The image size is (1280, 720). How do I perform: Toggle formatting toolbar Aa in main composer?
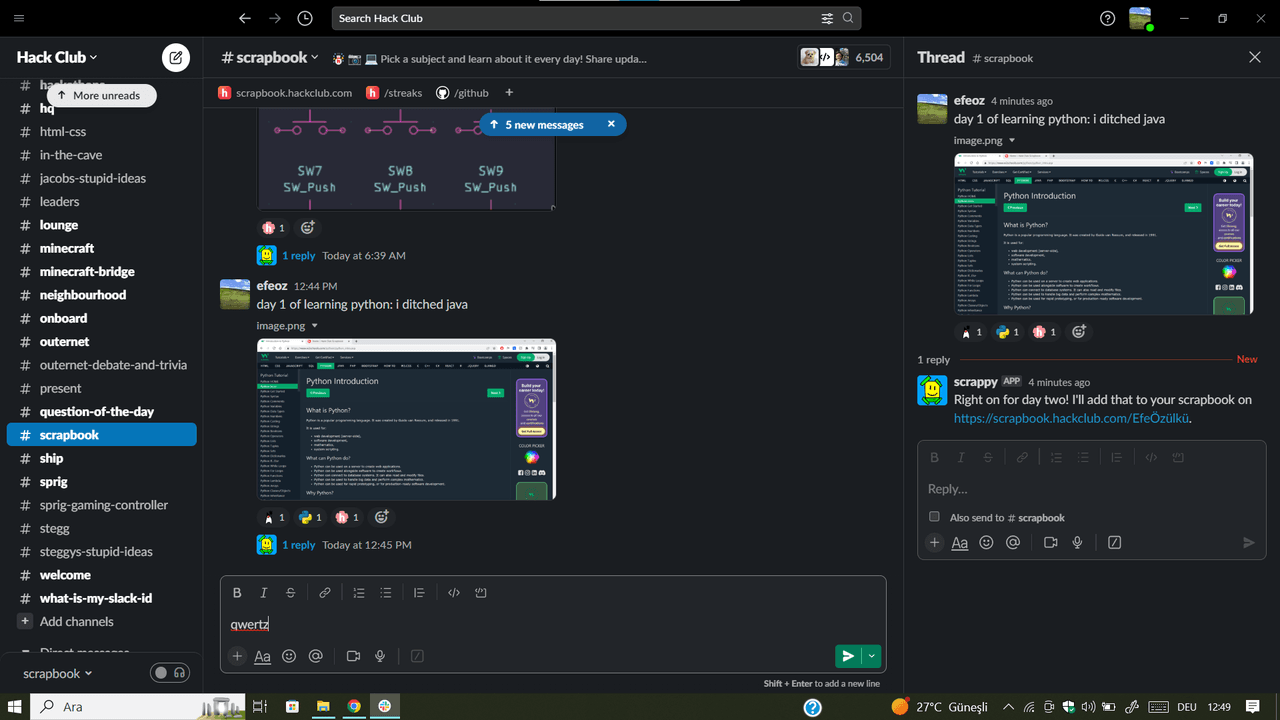262,656
